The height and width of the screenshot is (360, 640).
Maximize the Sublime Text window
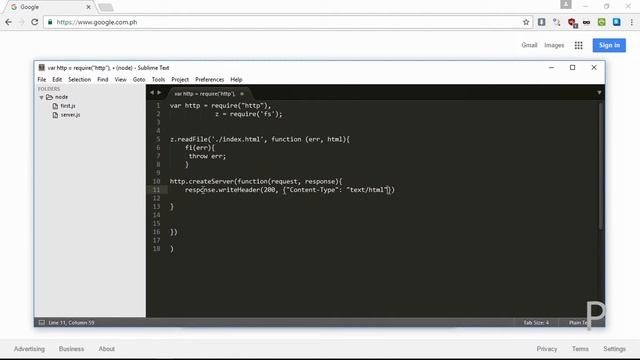point(572,67)
